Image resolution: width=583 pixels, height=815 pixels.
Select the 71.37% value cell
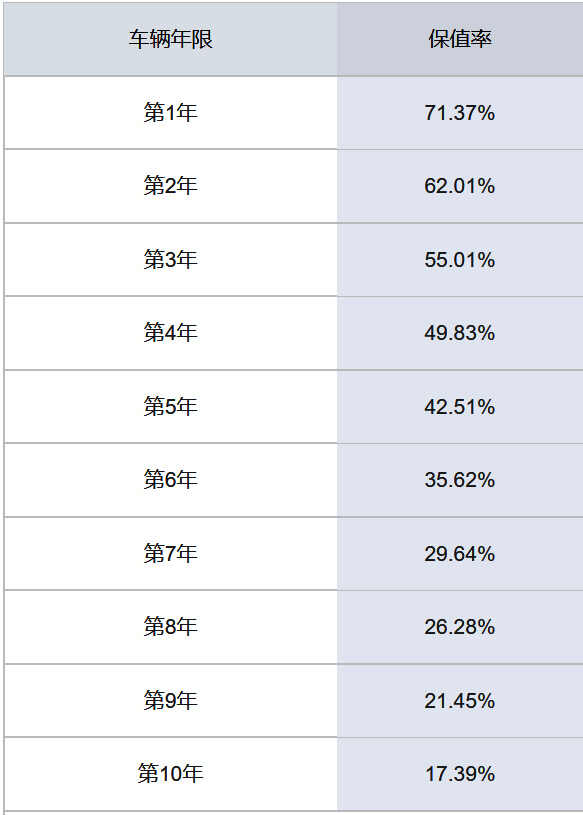[x=460, y=113]
